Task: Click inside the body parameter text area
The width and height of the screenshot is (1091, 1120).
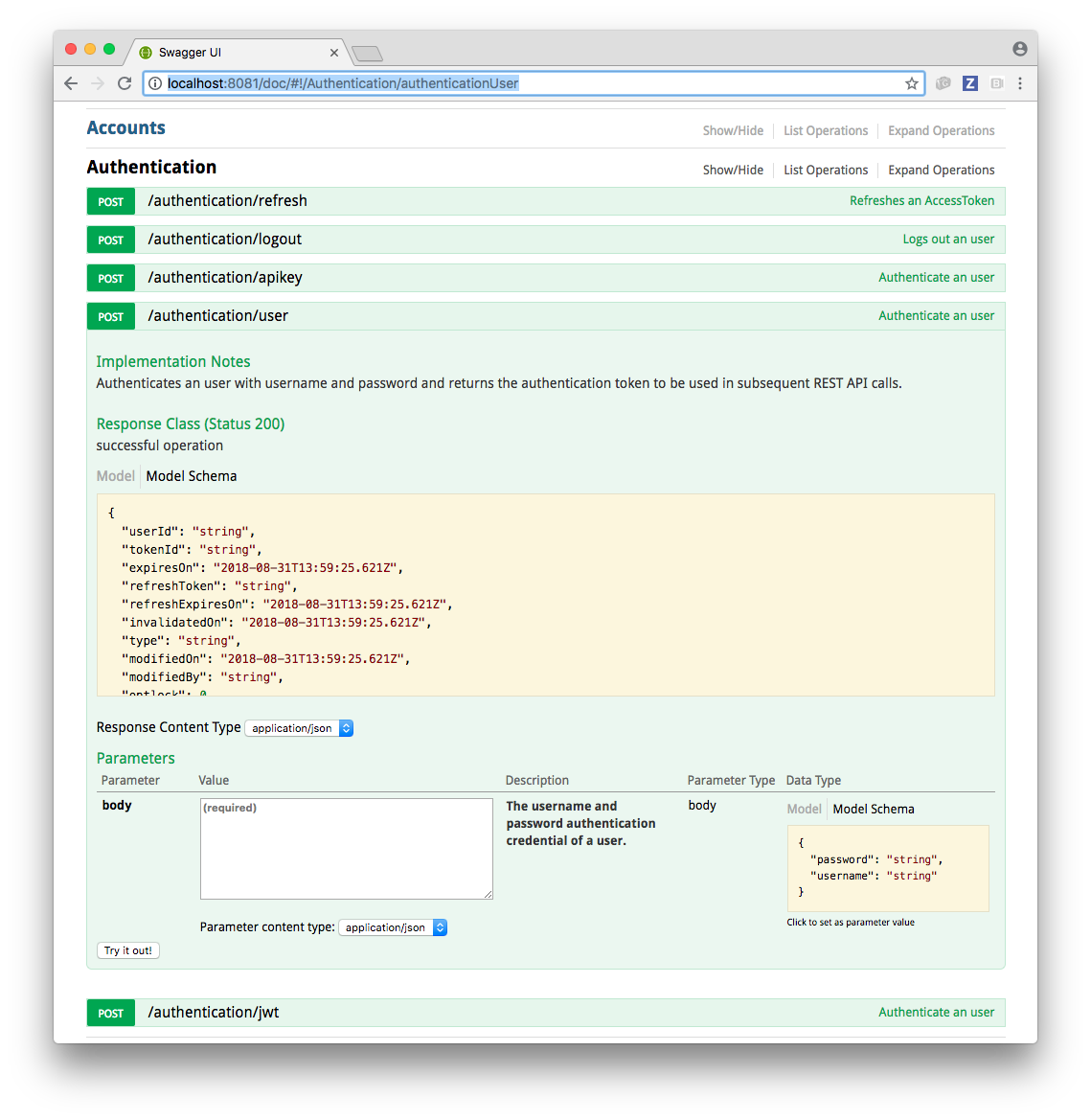Action: [x=347, y=849]
